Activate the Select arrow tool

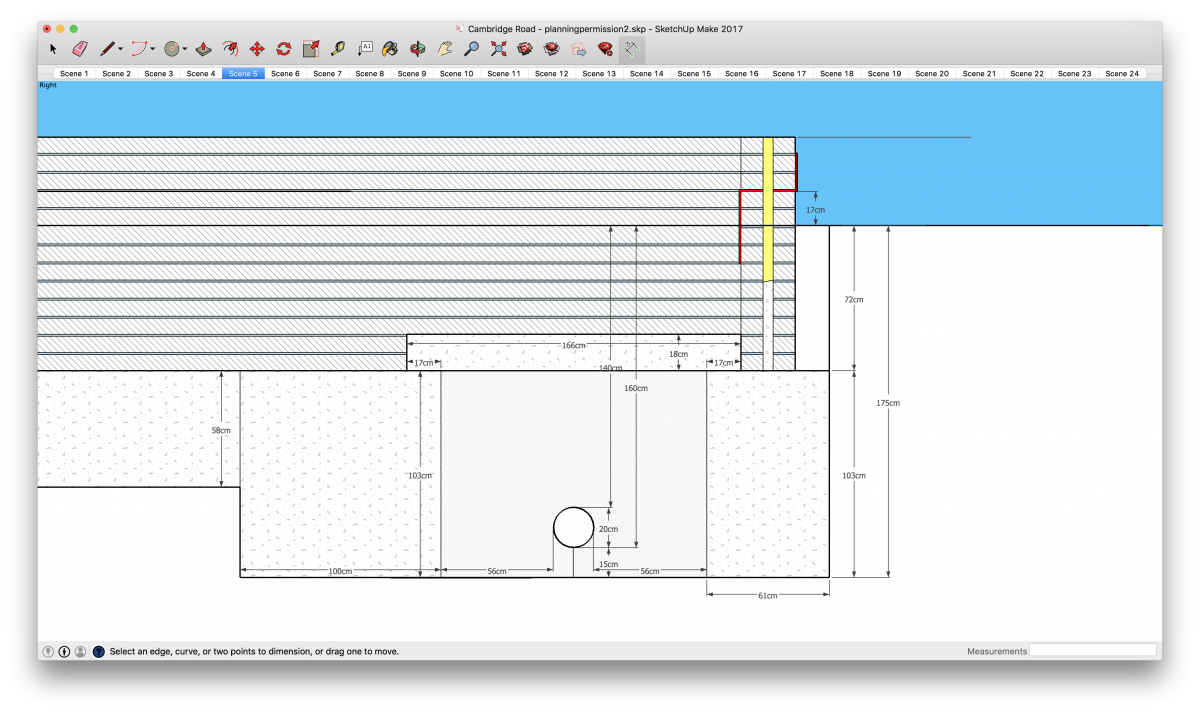(x=53, y=47)
